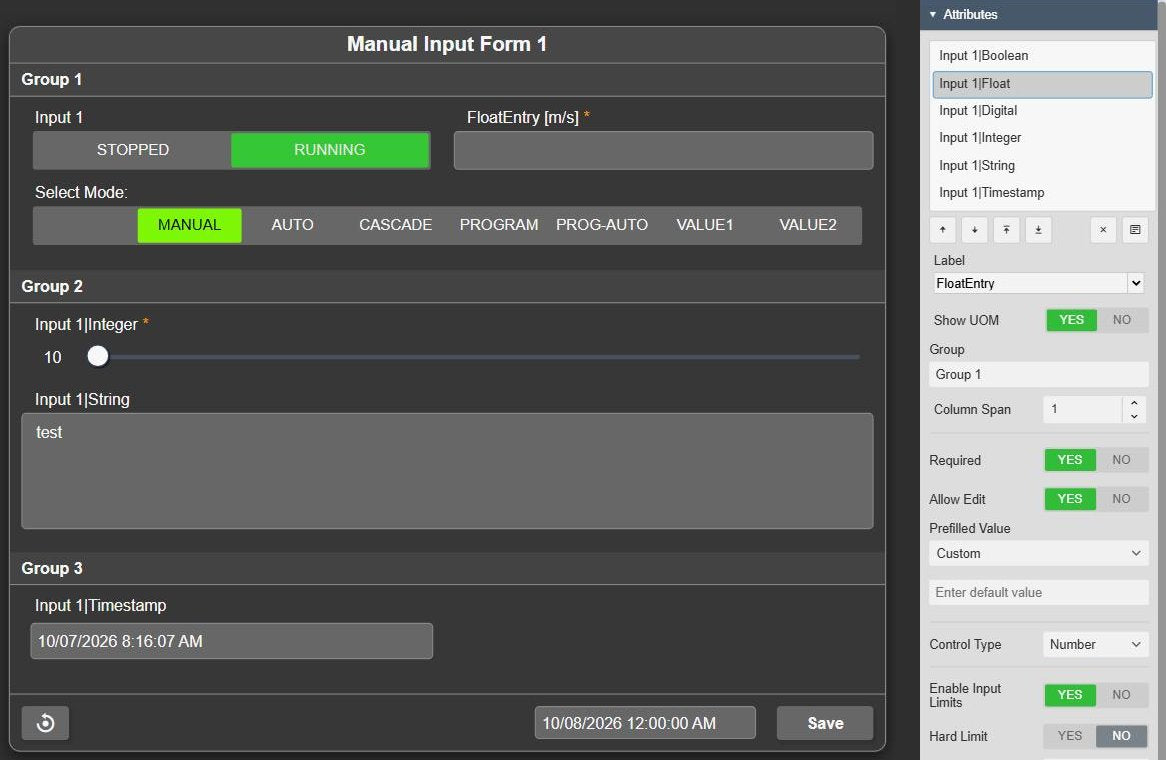Move selected attribute to top of list
Image resolution: width=1166 pixels, height=760 pixels.
[x=1006, y=230]
